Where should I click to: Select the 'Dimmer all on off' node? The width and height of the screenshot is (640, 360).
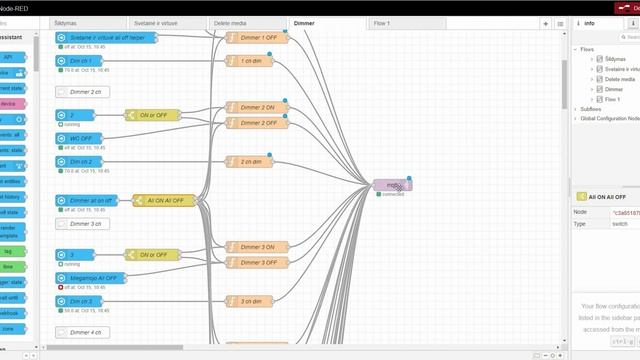[87, 200]
